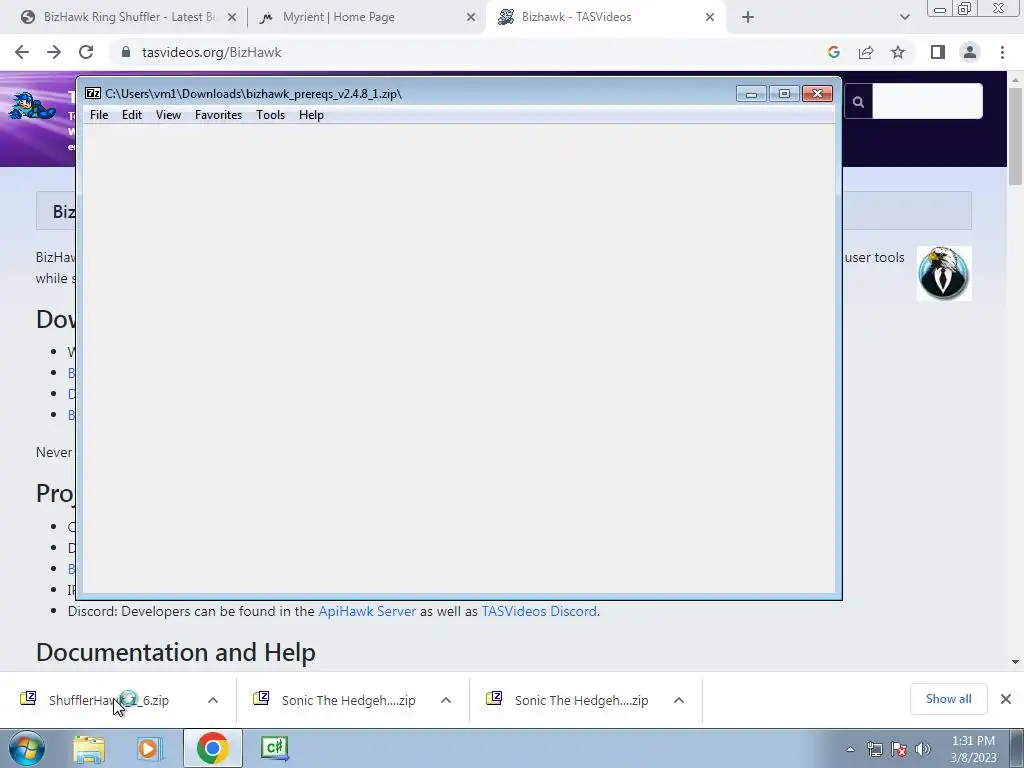Dismiss the downloads bar
This screenshot has width=1024, height=768.
point(1006,699)
